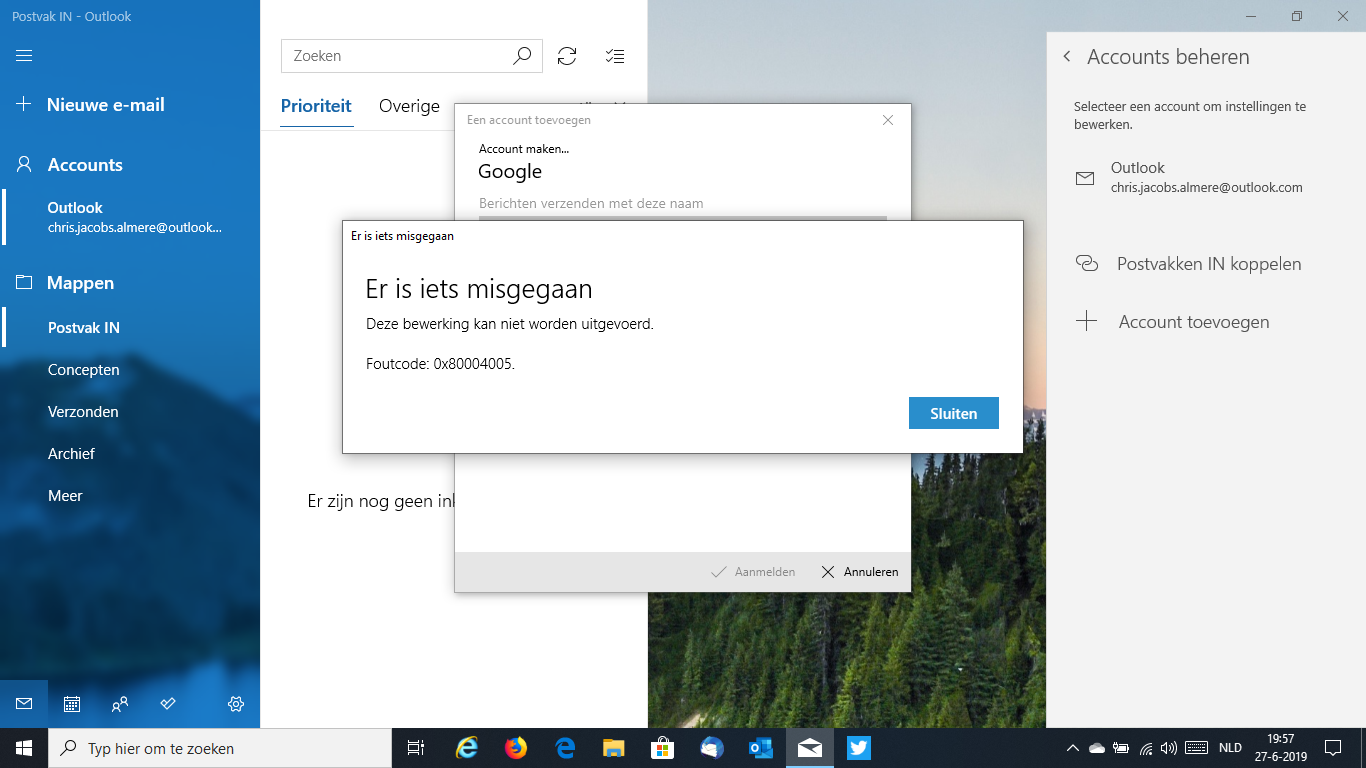Open Outlook desktop app from taskbar
The height and width of the screenshot is (768, 1366).
pos(761,748)
